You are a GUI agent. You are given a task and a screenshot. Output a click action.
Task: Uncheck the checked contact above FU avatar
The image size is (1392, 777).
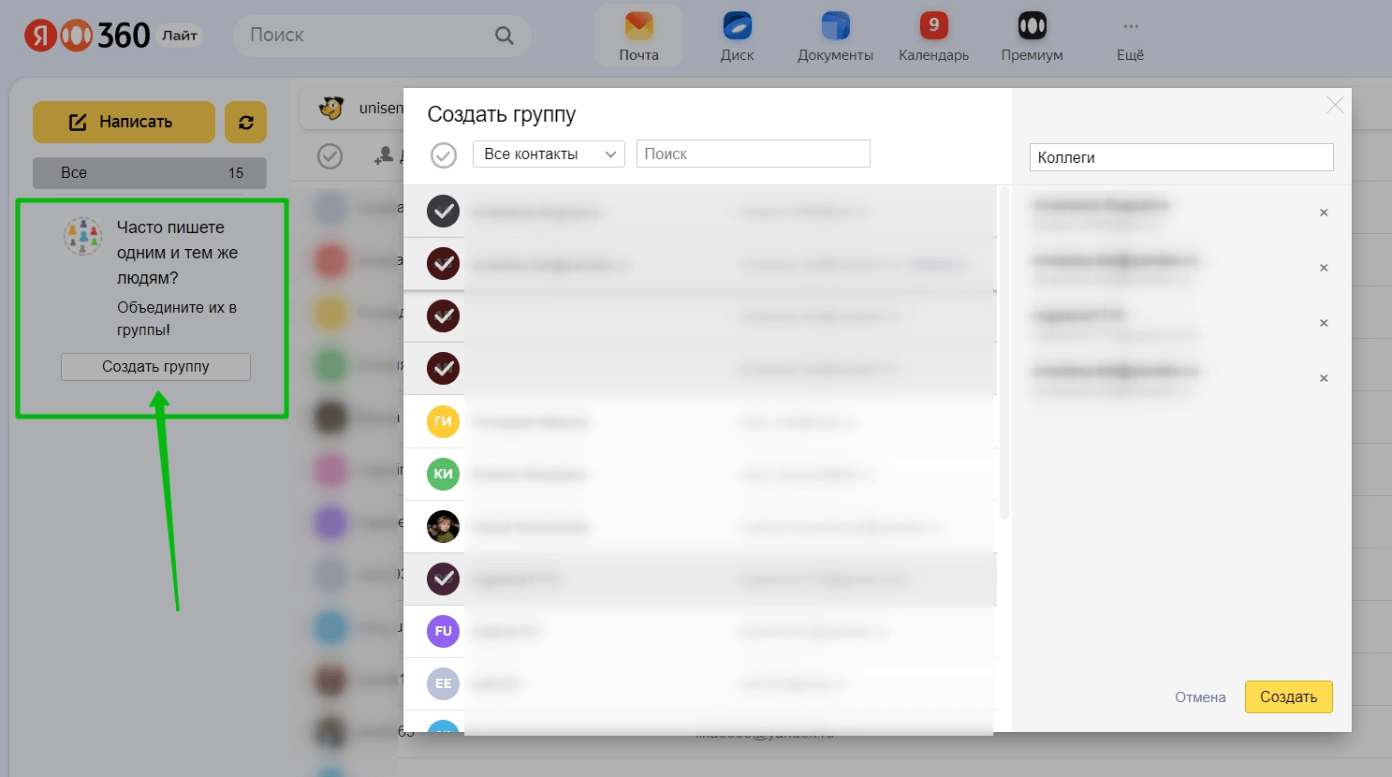point(443,579)
